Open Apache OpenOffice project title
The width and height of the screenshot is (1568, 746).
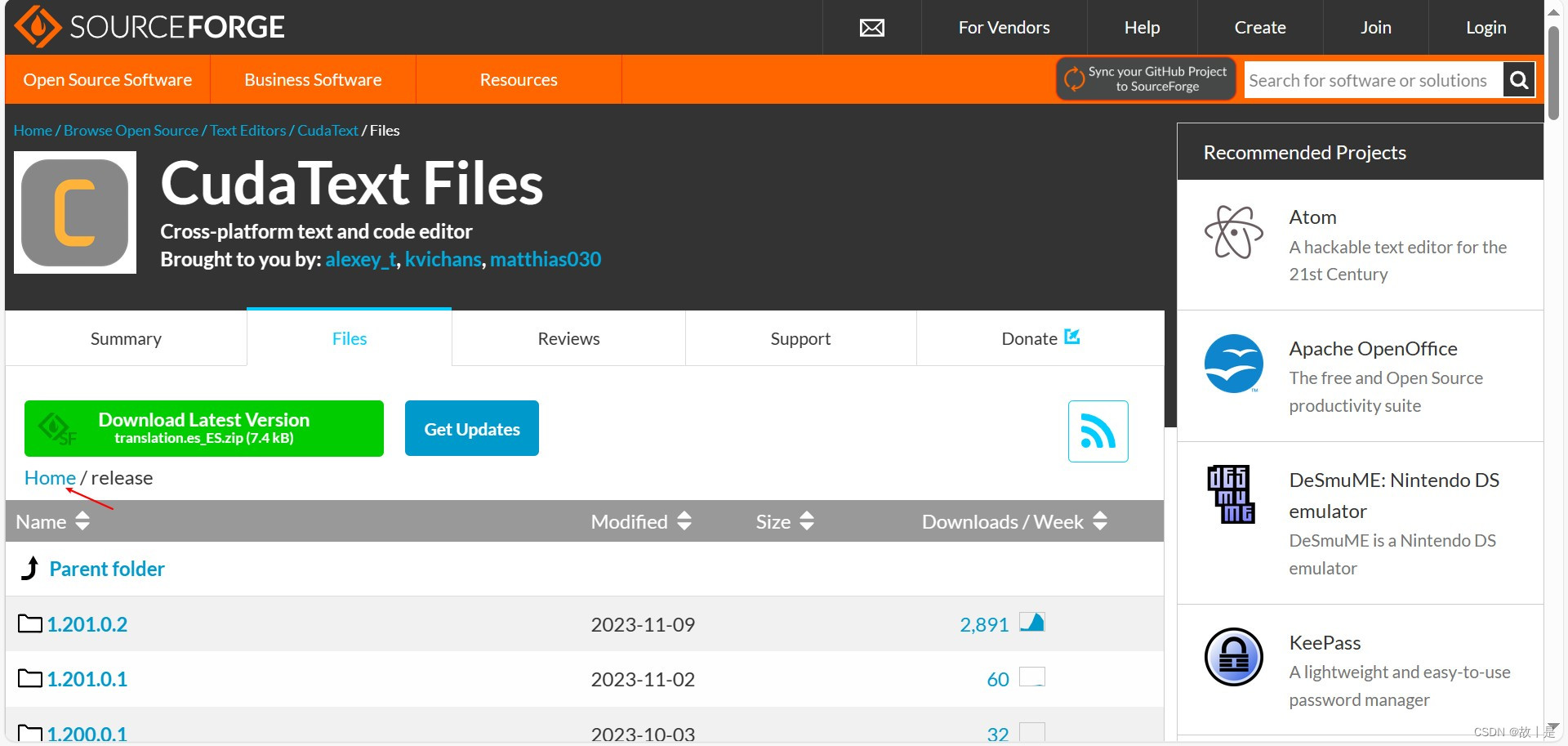(x=1373, y=349)
